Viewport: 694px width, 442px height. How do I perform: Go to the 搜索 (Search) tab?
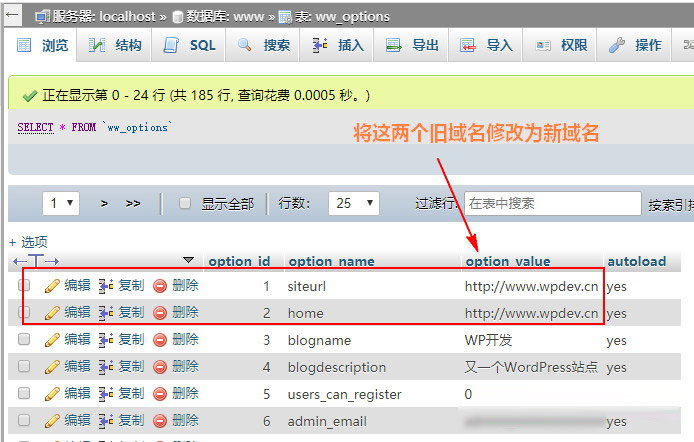coord(263,45)
